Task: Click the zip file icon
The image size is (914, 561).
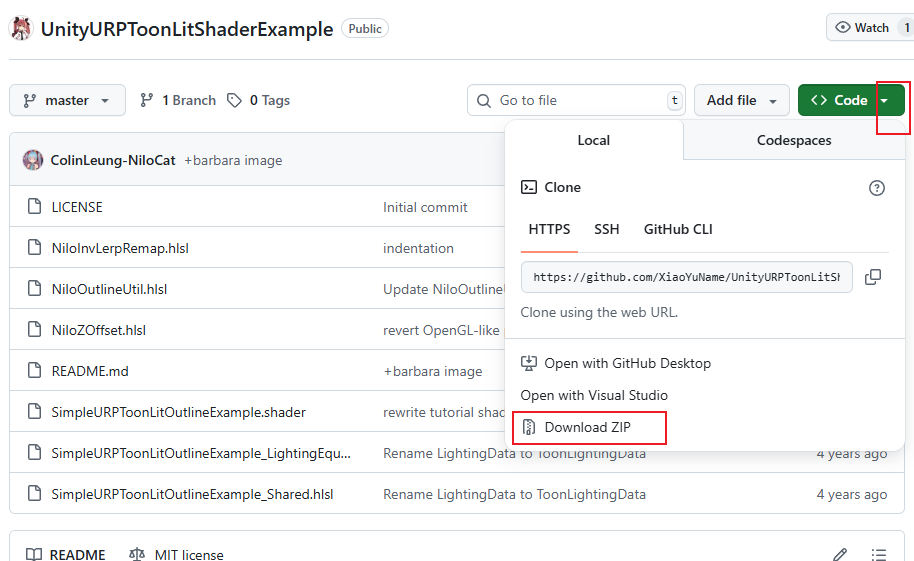Action: 529,427
